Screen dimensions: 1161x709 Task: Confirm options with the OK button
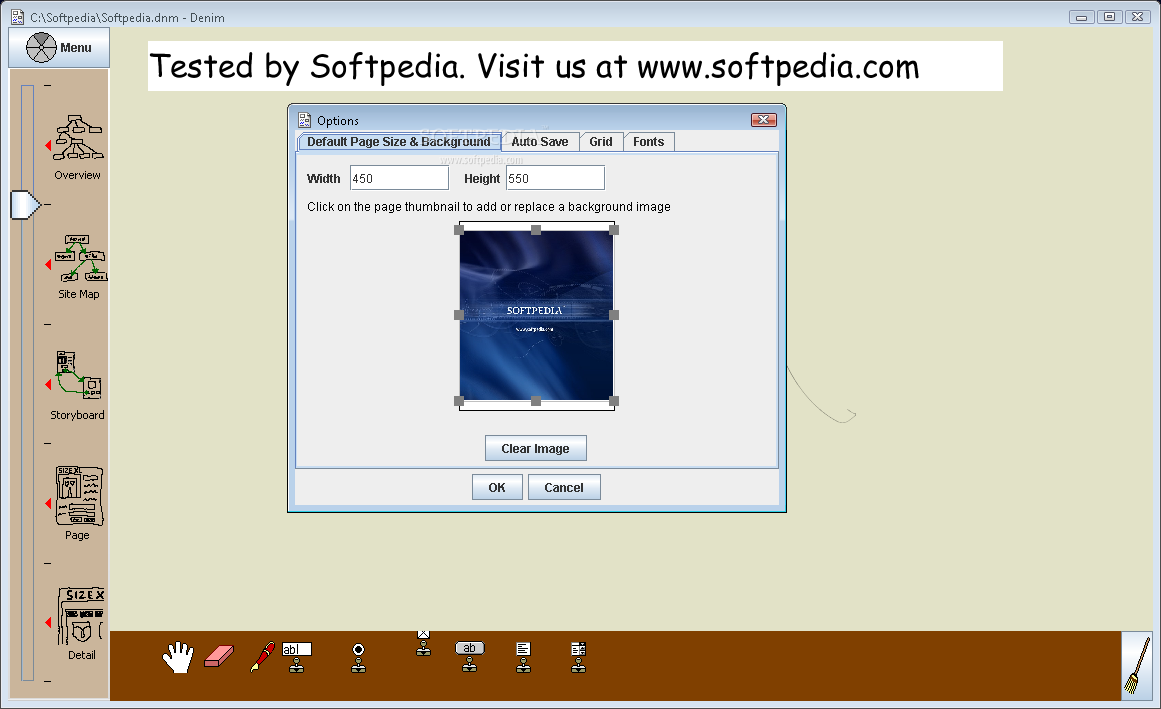click(497, 487)
